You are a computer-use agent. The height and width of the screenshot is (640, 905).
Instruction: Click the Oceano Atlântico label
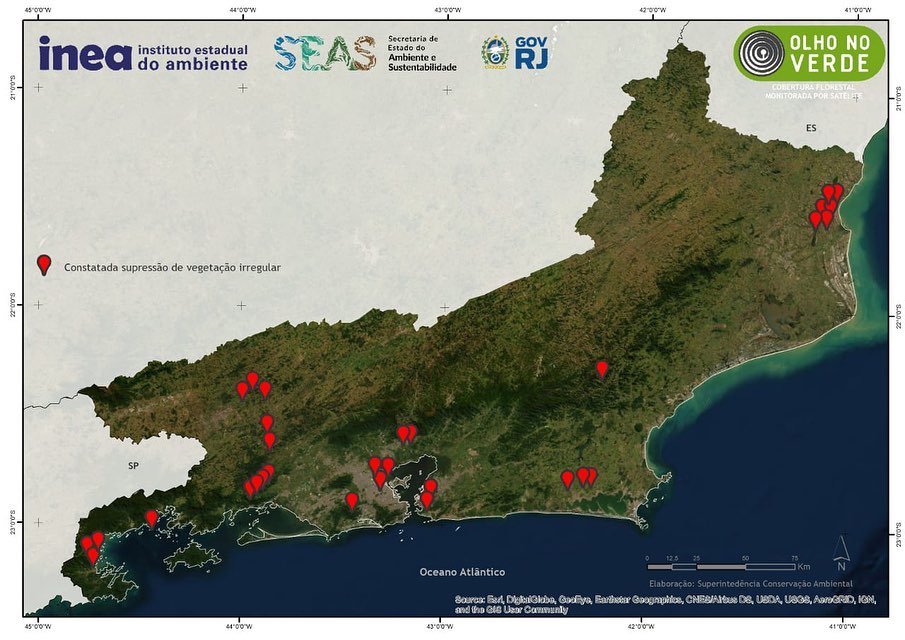point(462,572)
